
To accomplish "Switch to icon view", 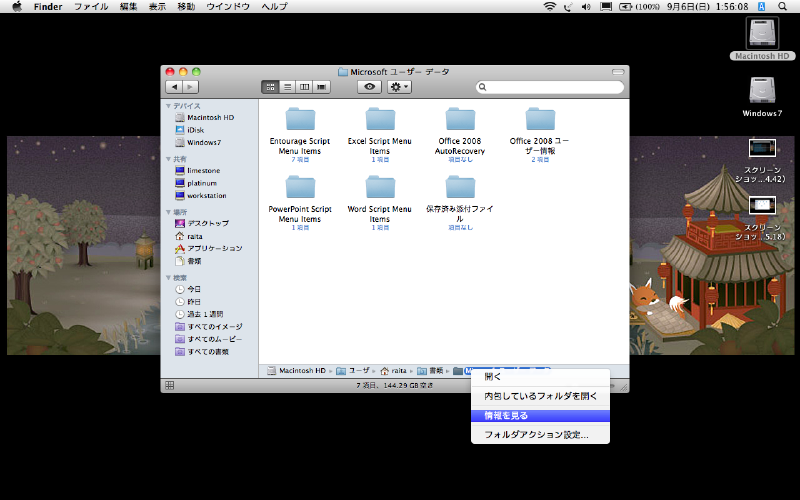I will click(x=270, y=87).
